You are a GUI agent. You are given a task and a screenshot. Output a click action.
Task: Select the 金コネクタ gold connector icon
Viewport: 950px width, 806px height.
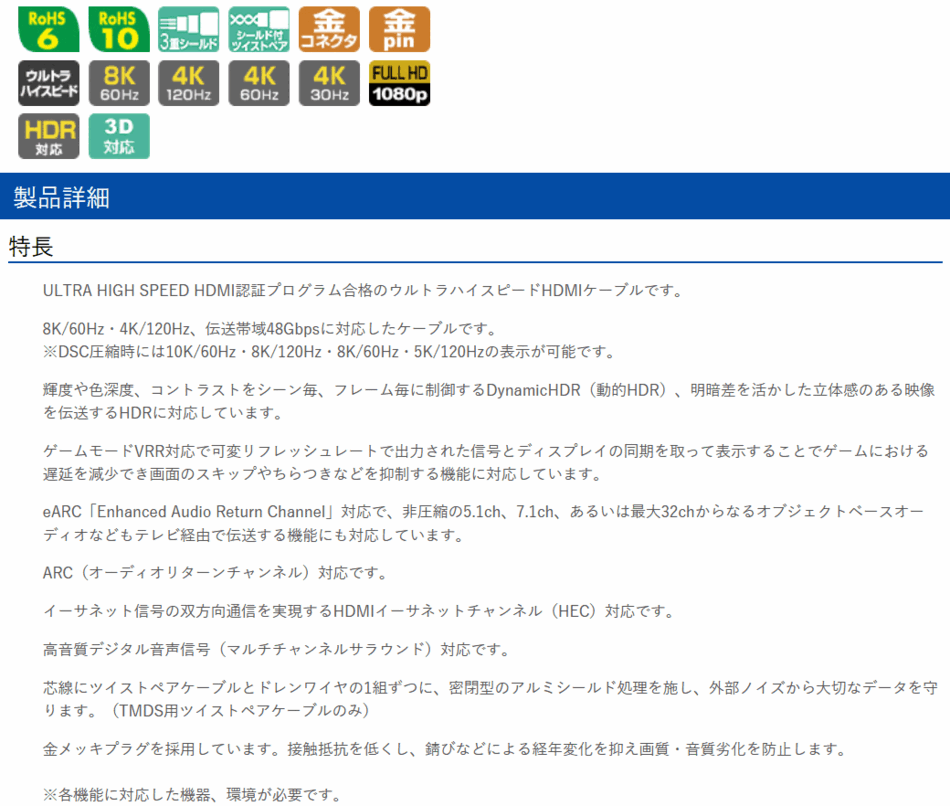click(x=329, y=29)
